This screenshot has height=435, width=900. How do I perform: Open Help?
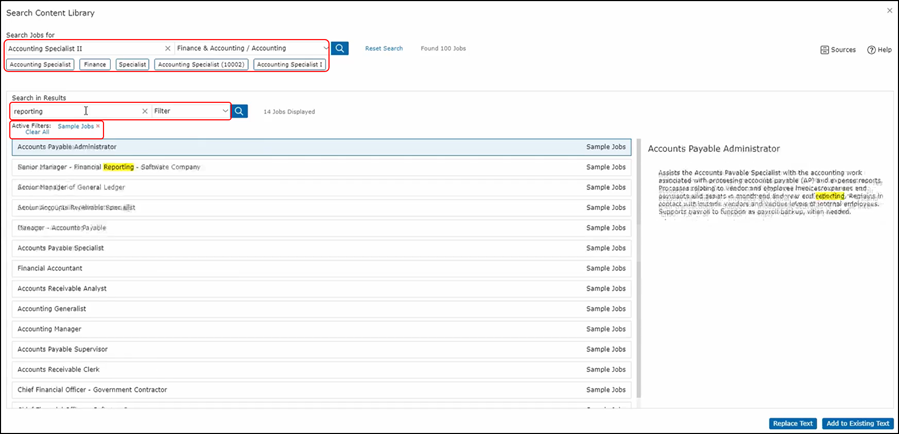coord(879,49)
